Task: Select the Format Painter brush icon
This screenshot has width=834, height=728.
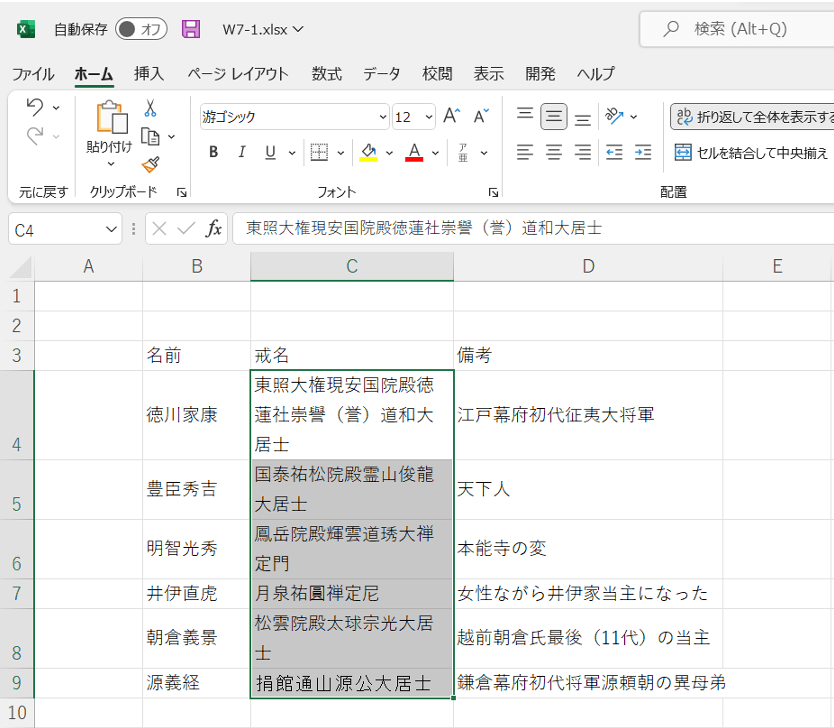Action: coord(150,164)
